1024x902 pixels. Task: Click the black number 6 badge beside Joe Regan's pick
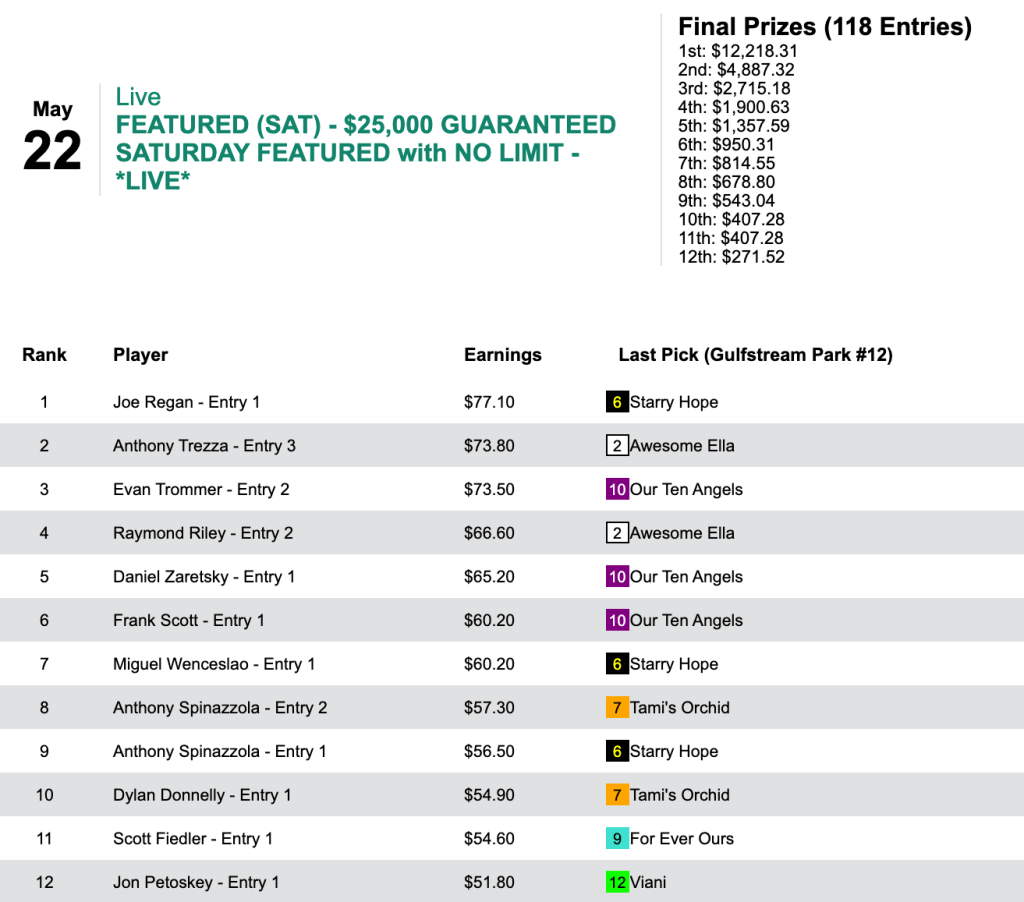point(617,402)
